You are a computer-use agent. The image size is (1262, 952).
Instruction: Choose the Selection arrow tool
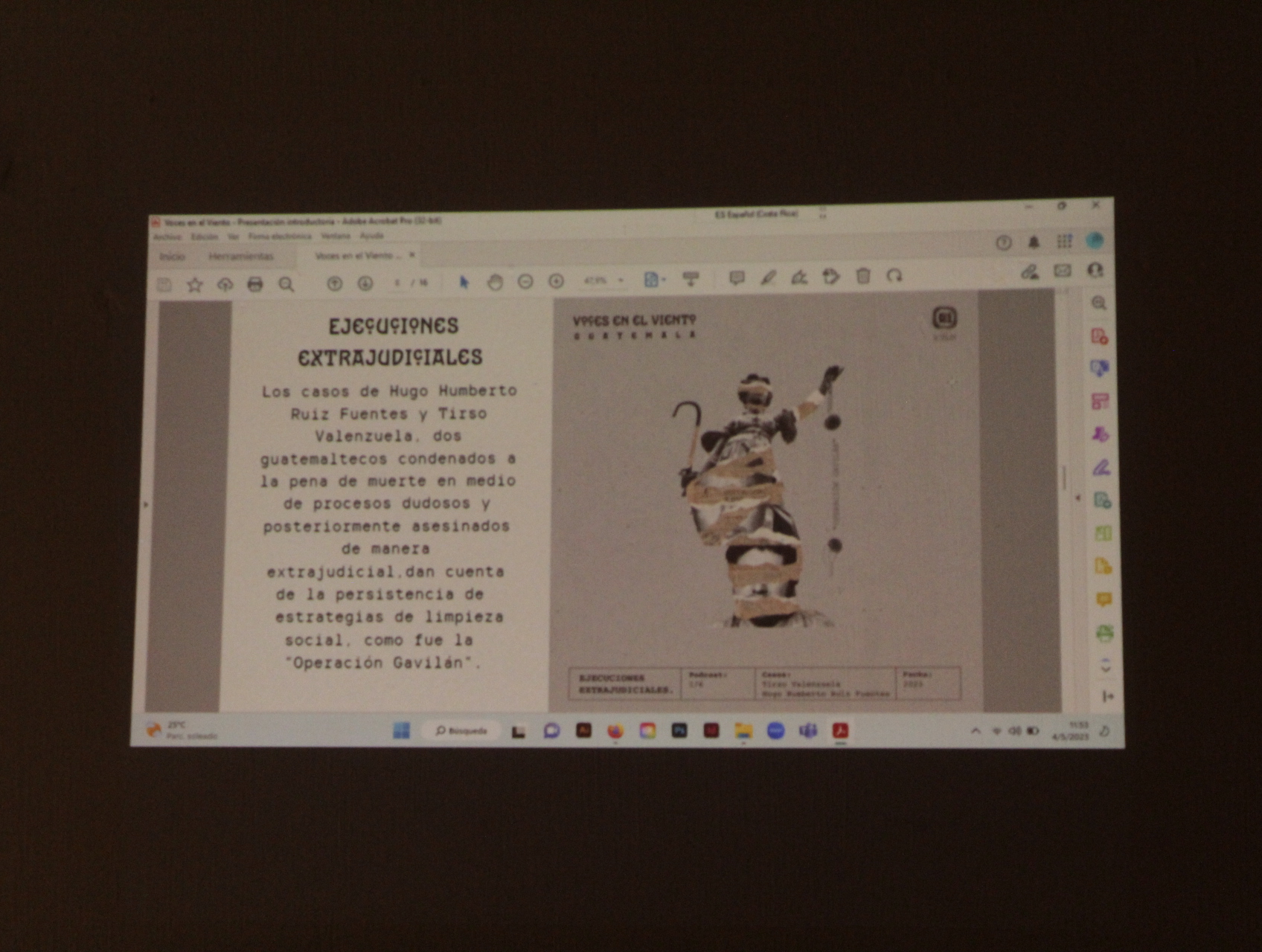(464, 282)
